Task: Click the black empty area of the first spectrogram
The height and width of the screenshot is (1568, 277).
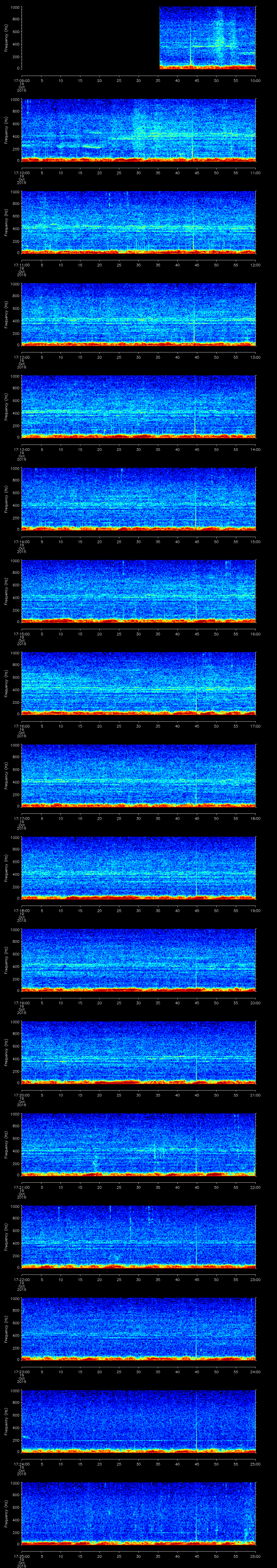Action: click(90, 38)
